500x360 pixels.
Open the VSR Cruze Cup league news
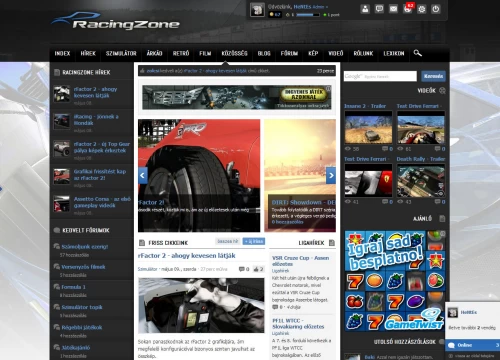pyautogui.click(x=300, y=261)
